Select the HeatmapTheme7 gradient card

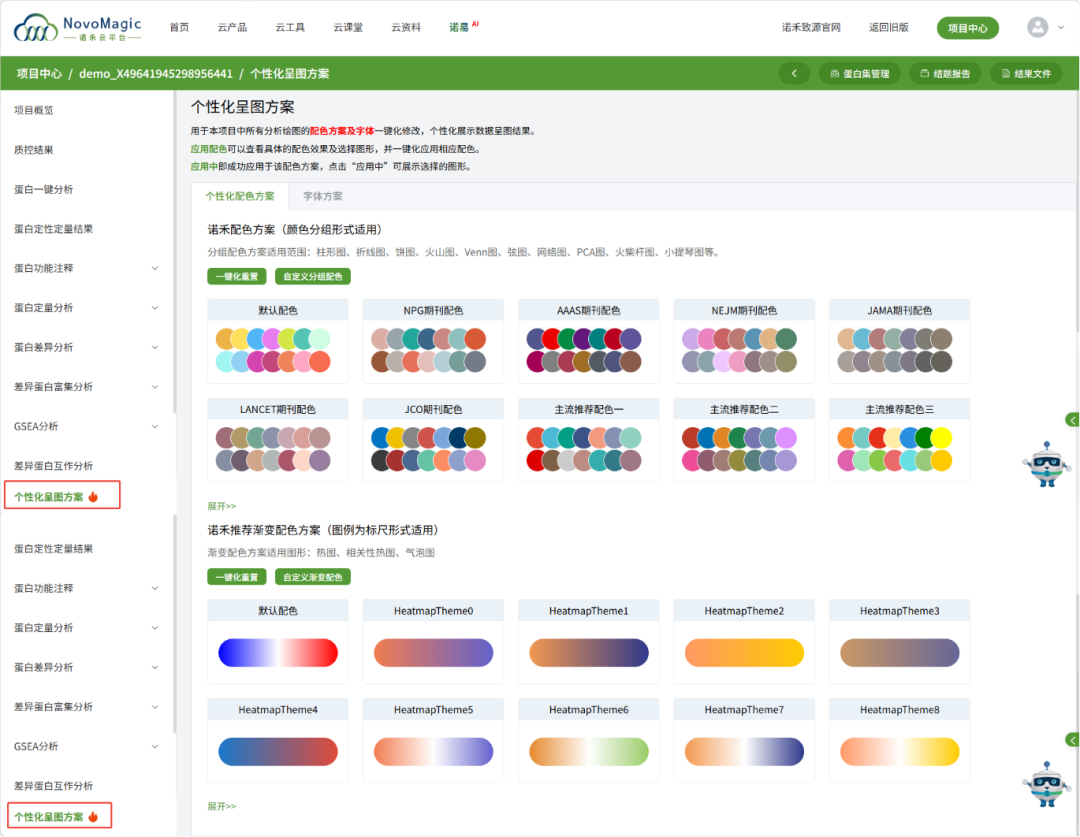tap(744, 740)
